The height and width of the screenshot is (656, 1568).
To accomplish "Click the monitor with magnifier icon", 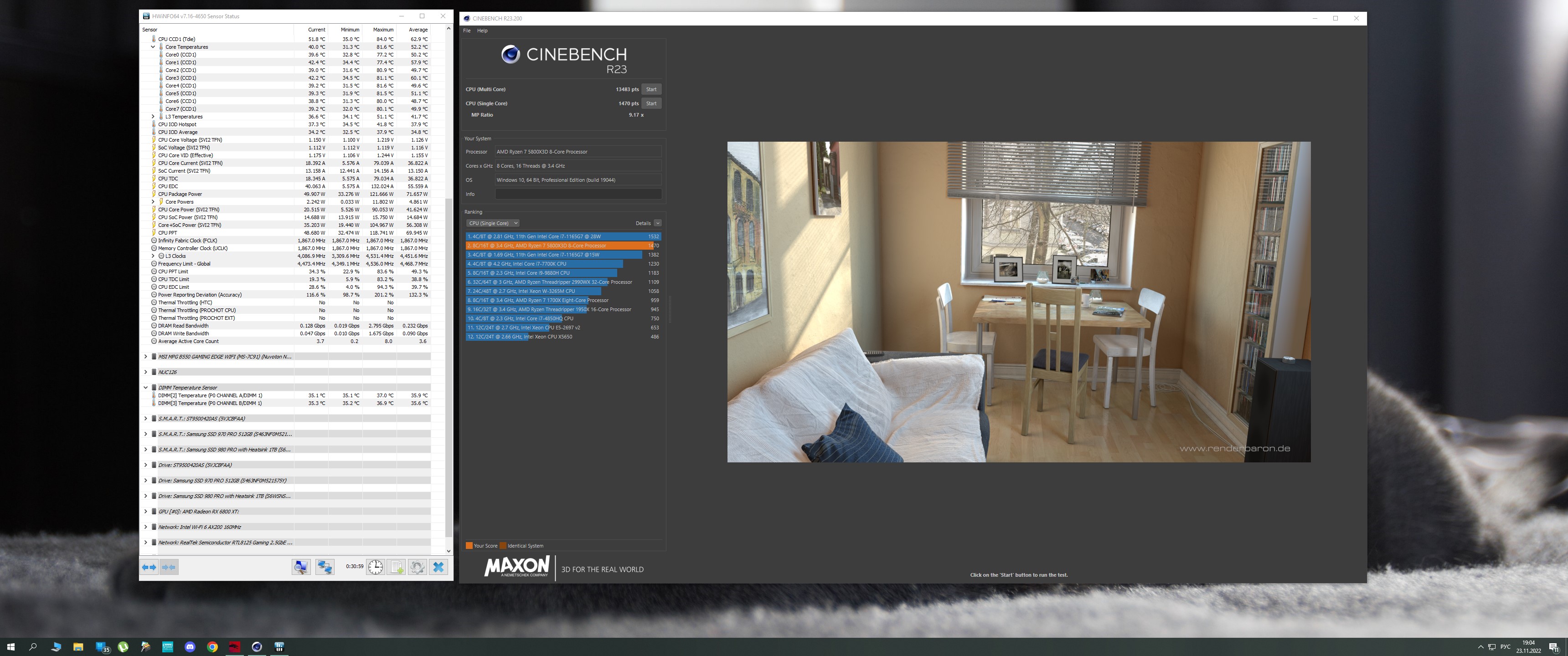I will pos(301,567).
